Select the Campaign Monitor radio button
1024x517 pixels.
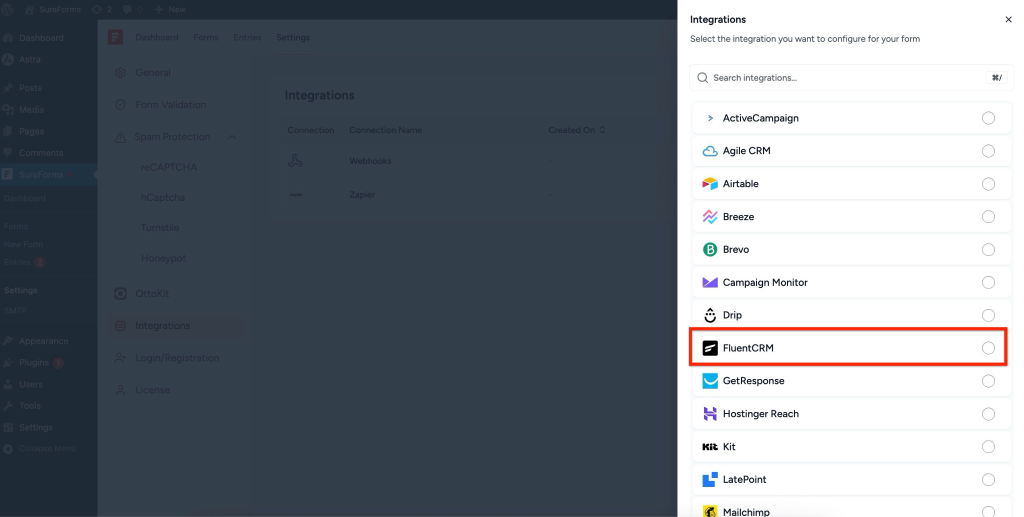tap(988, 283)
